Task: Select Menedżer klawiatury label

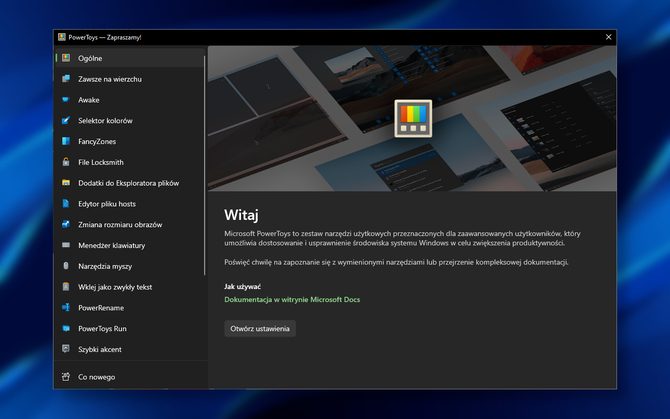Action: 112,245
